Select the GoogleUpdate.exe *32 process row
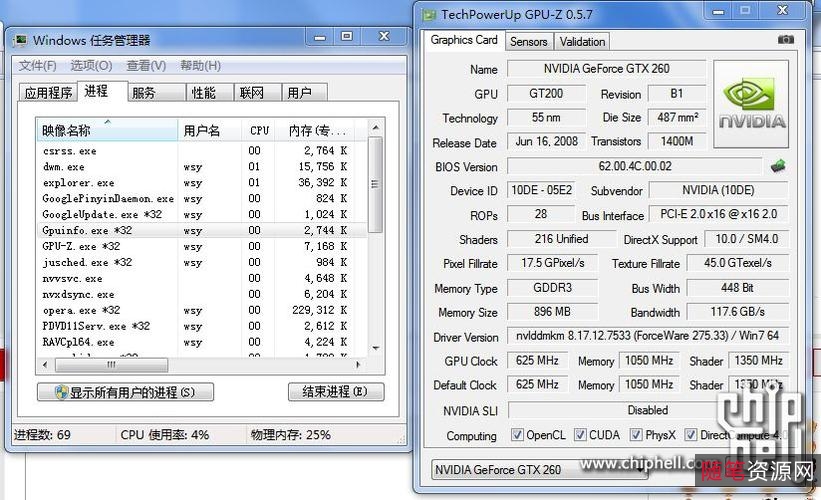 pyautogui.click(x=202, y=214)
